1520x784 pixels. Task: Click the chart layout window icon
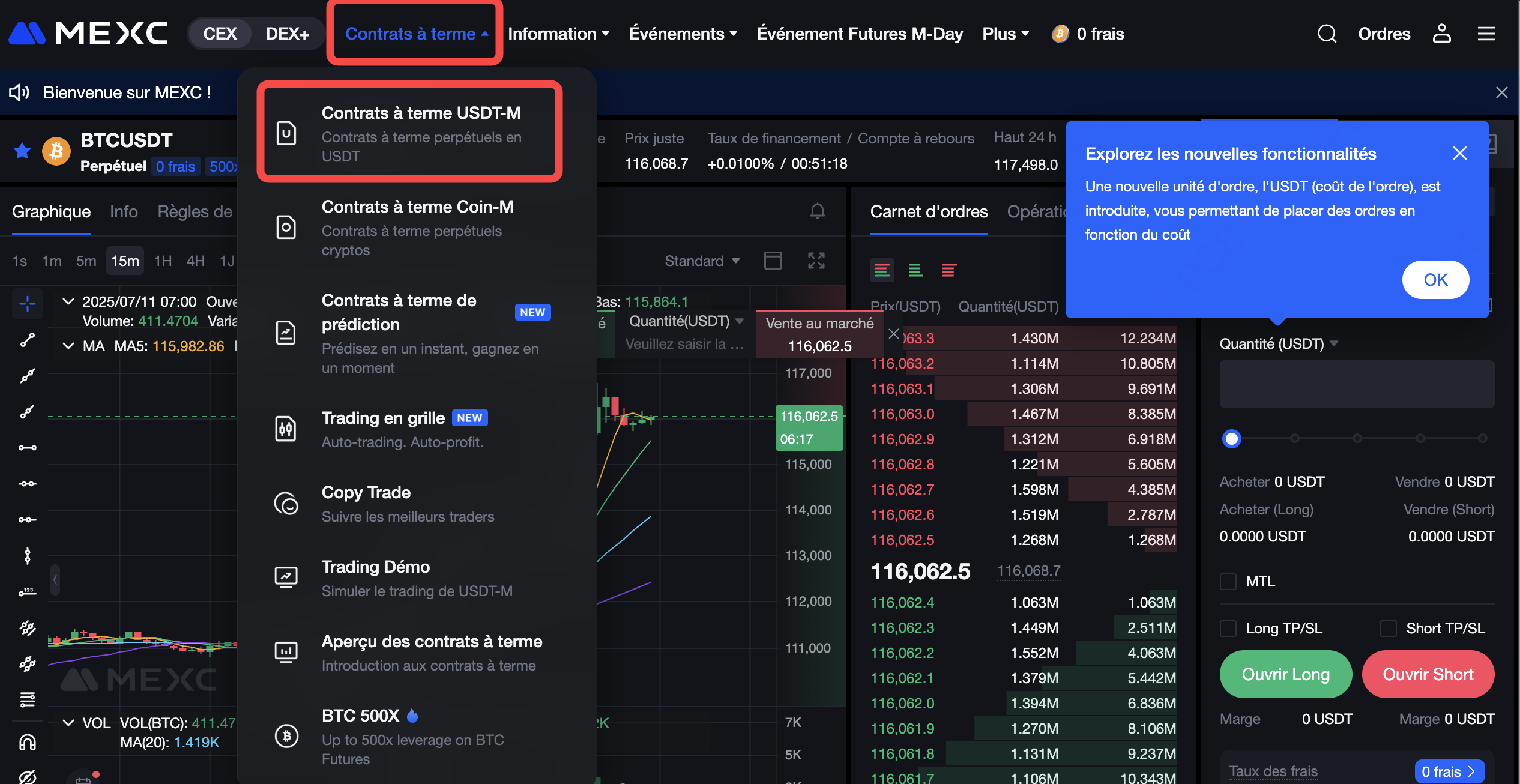pyautogui.click(x=773, y=261)
